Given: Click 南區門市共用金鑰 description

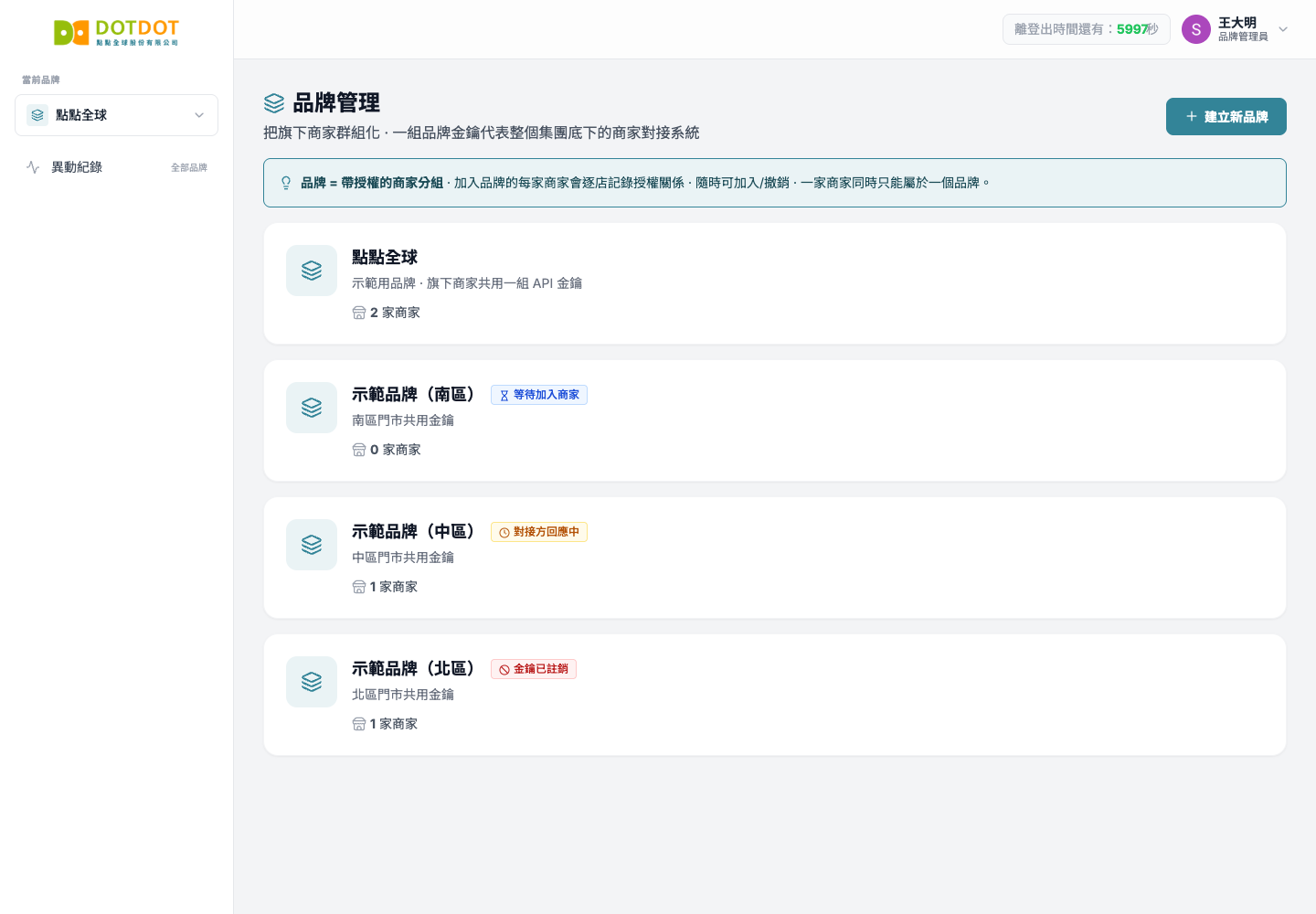Looking at the screenshot, I should pos(403,420).
